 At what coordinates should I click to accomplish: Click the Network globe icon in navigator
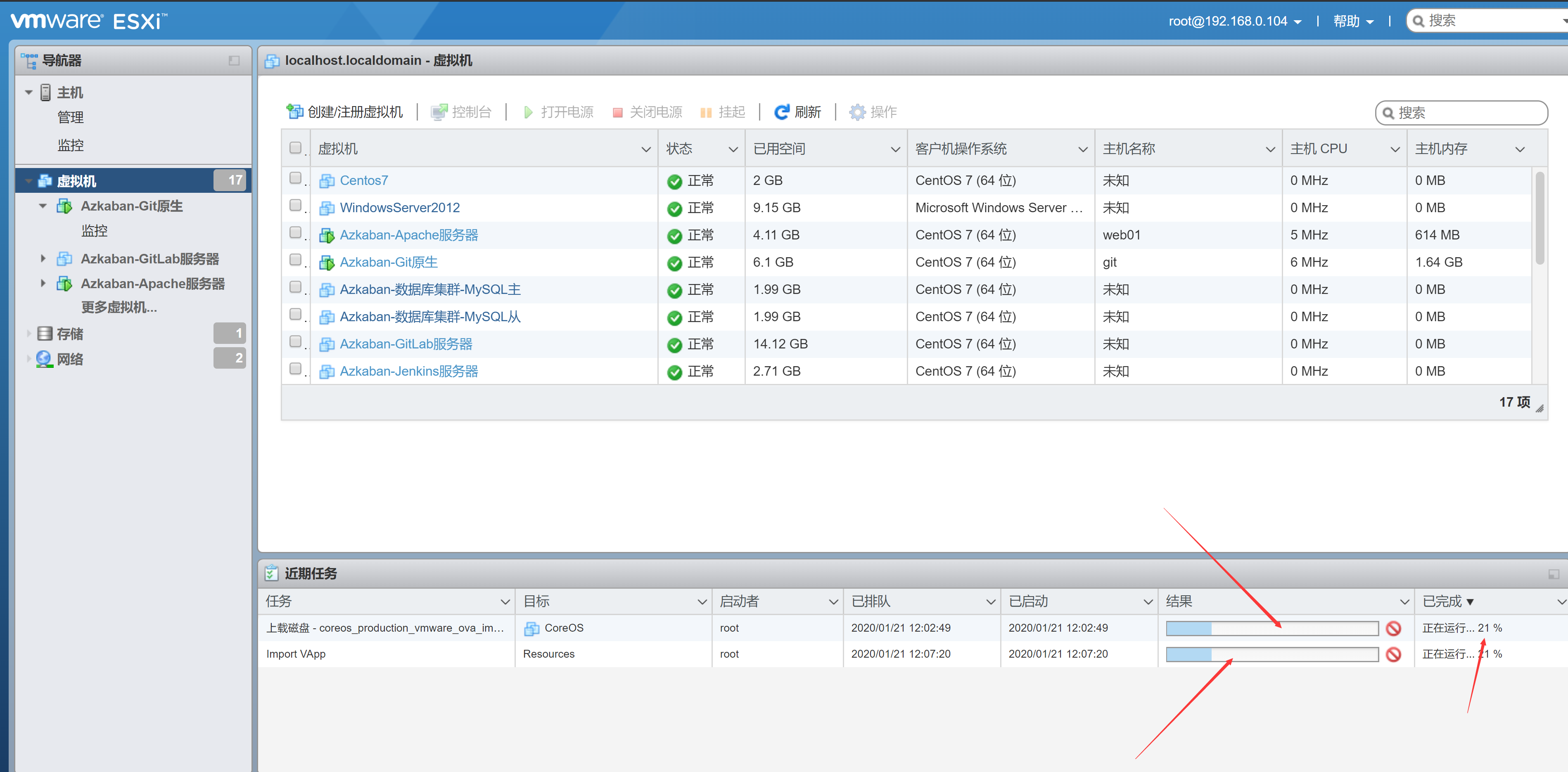tap(44, 359)
